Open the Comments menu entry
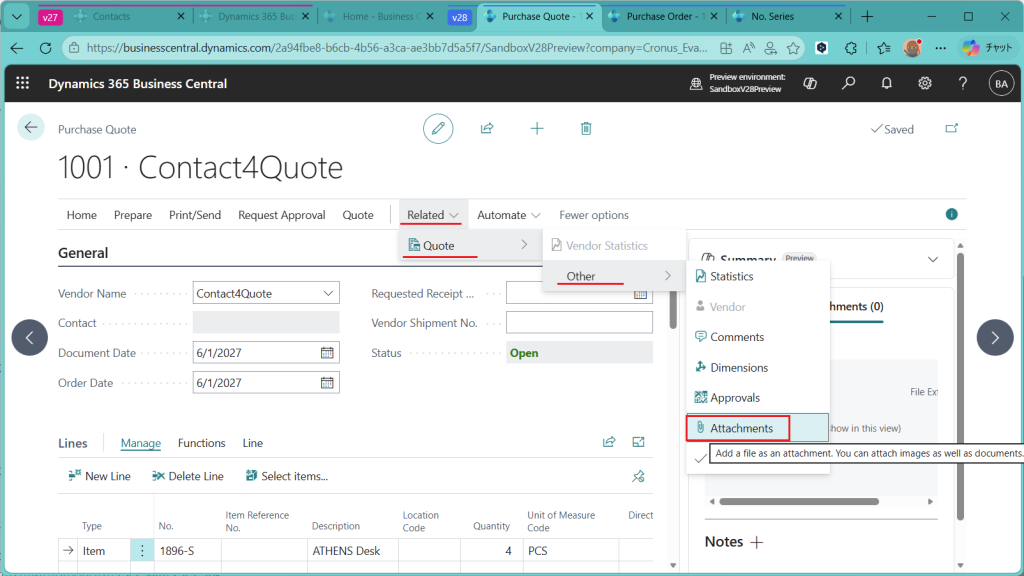The image size is (1024, 576). 737,337
